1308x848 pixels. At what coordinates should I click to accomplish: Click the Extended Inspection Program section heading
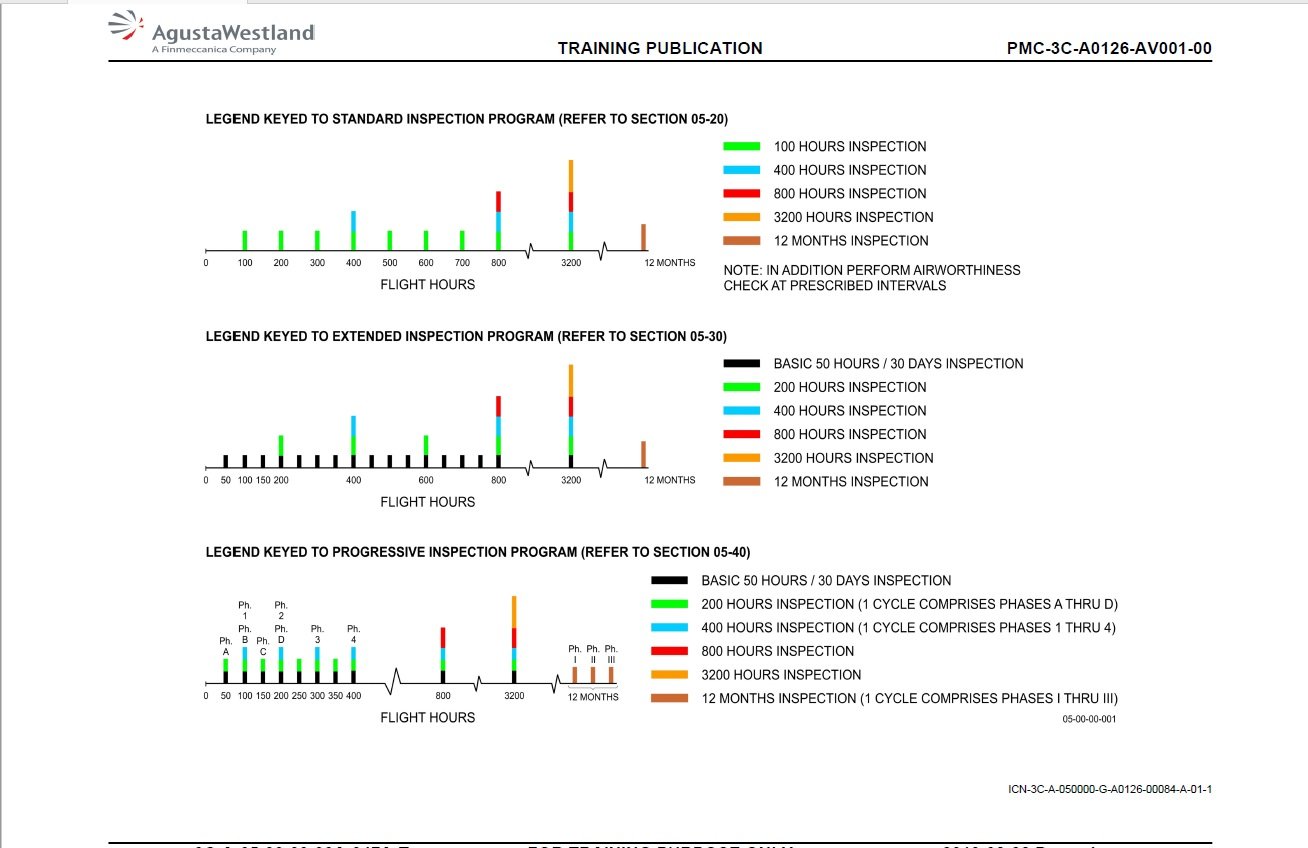point(466,336)
